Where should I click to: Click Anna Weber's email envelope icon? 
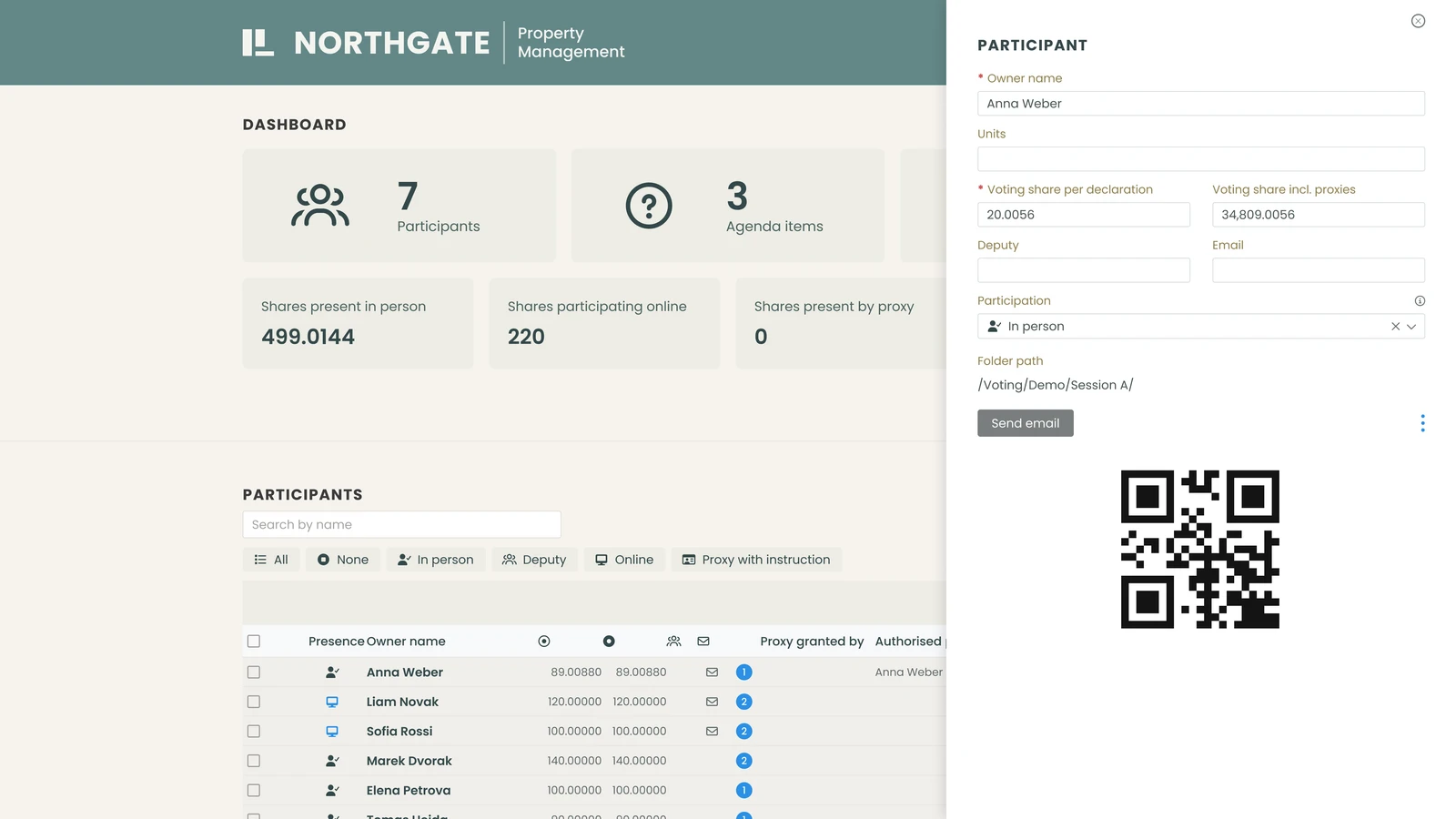[x=713, y=672]
